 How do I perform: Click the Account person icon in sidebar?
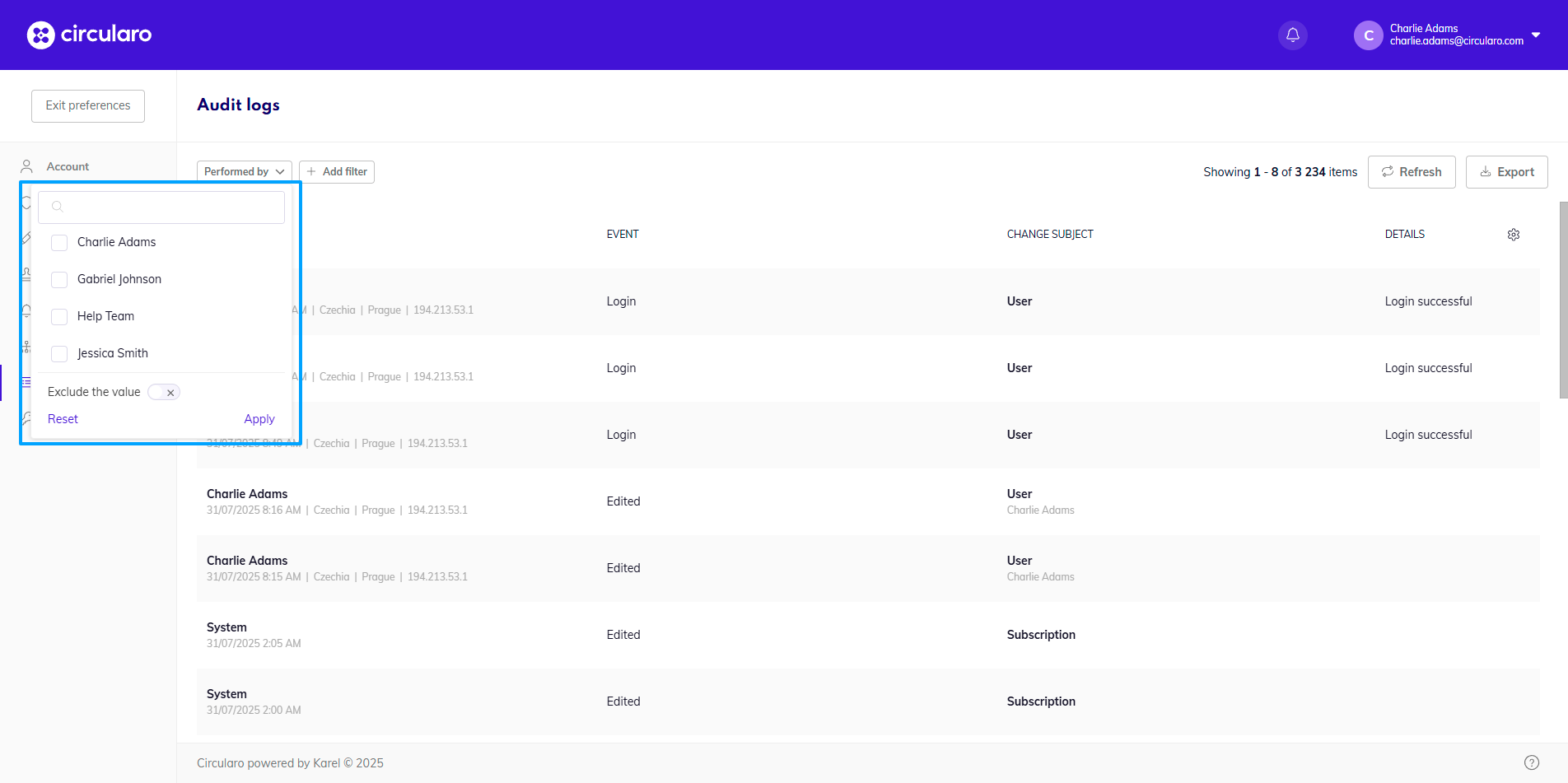(27, 166)
